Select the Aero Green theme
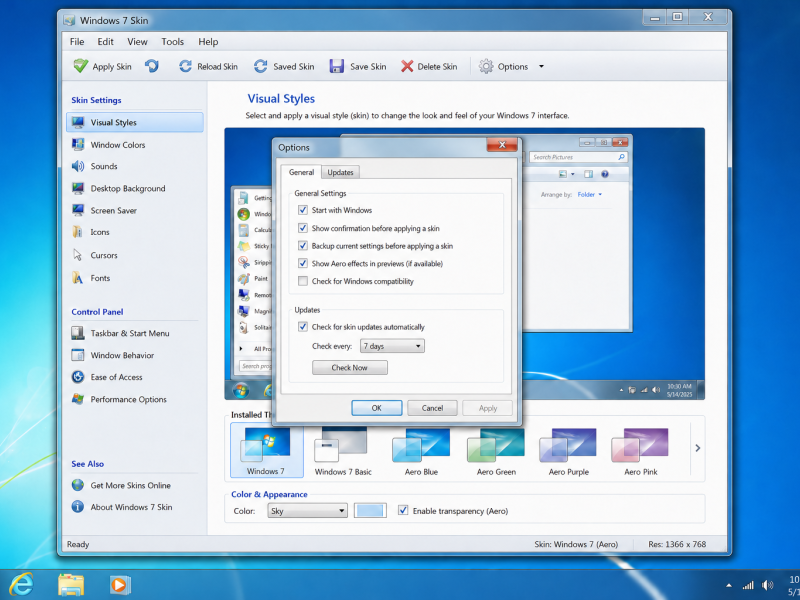Viewport: 800px width, 600px height. pos(496,451)
